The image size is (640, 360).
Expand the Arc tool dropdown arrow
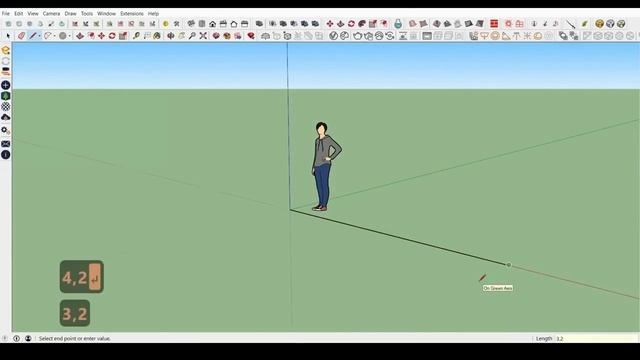[54, 36]
